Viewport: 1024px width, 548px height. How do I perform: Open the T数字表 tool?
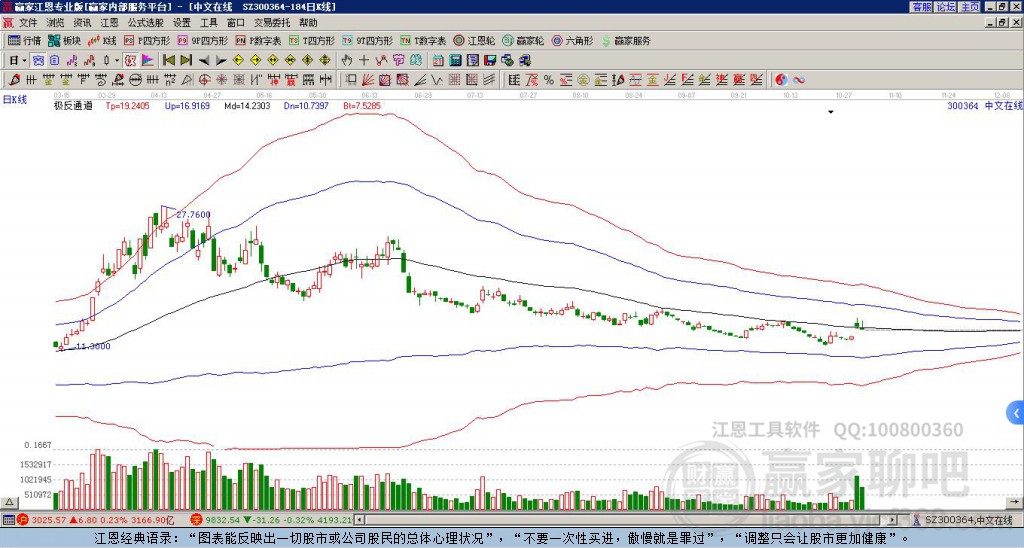pos(423,40)
